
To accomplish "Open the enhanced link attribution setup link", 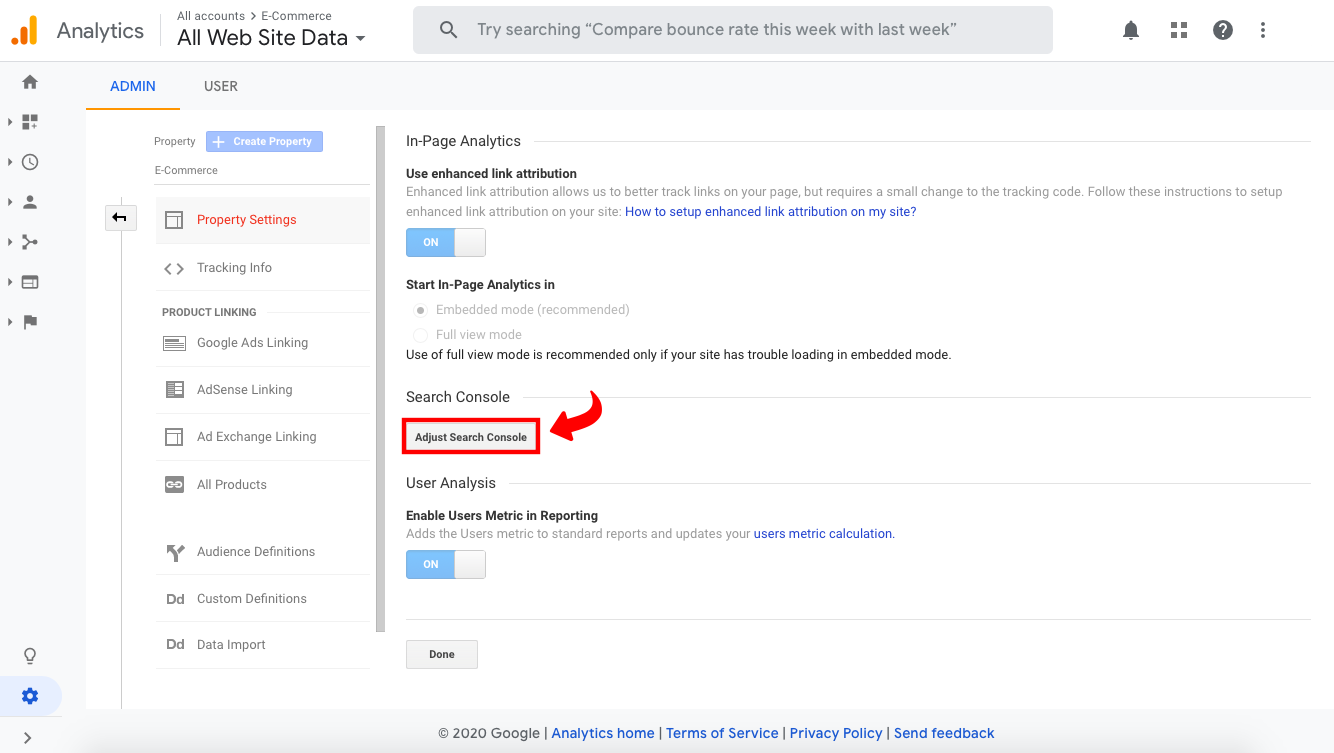I will (770, 211).
